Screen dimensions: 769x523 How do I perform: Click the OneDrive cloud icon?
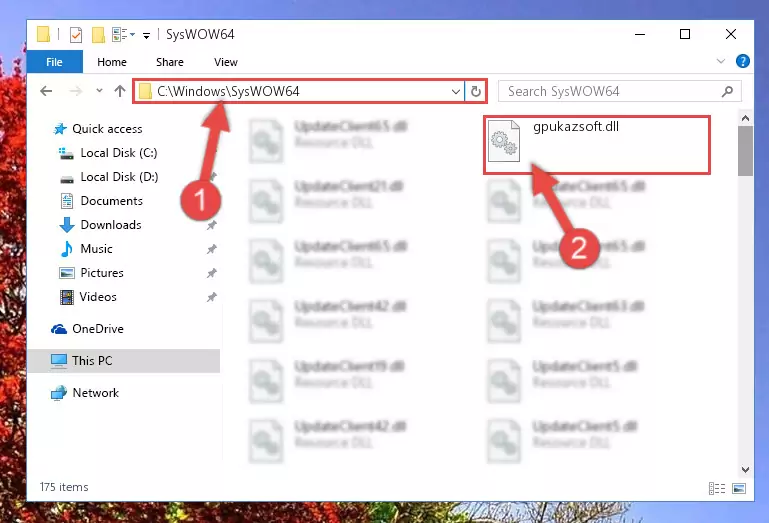[x=59, y=329]
